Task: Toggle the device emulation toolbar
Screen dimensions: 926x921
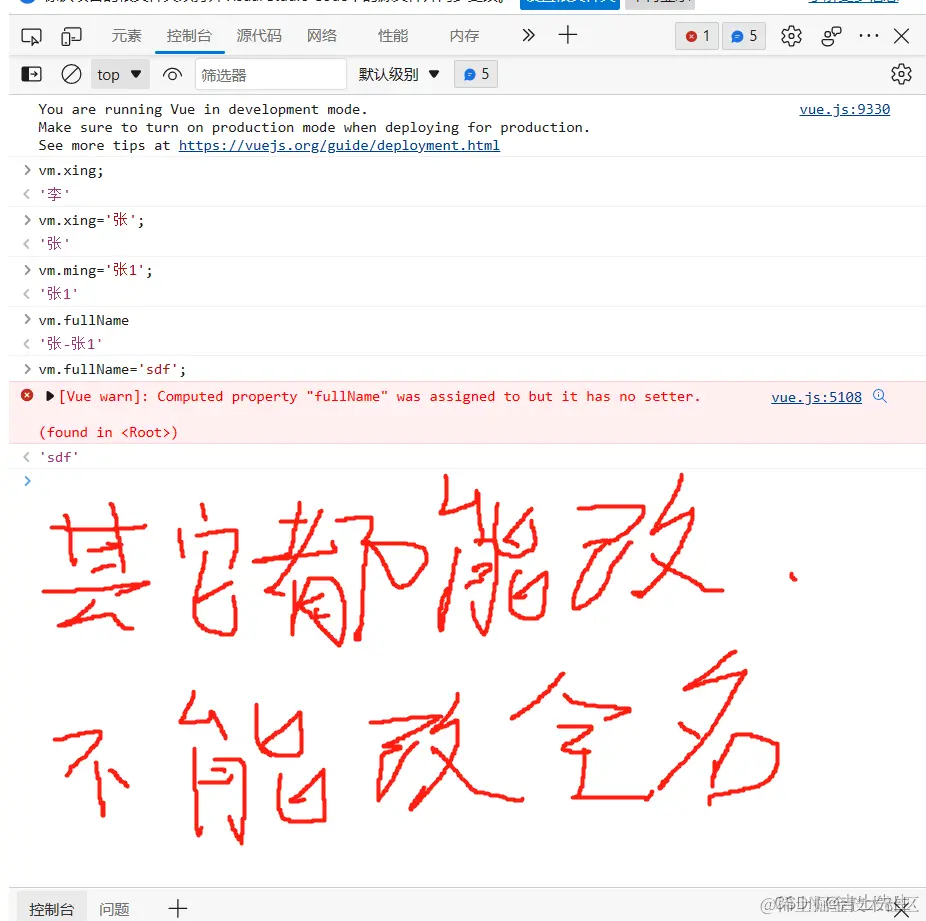Action: click(69, 35)
